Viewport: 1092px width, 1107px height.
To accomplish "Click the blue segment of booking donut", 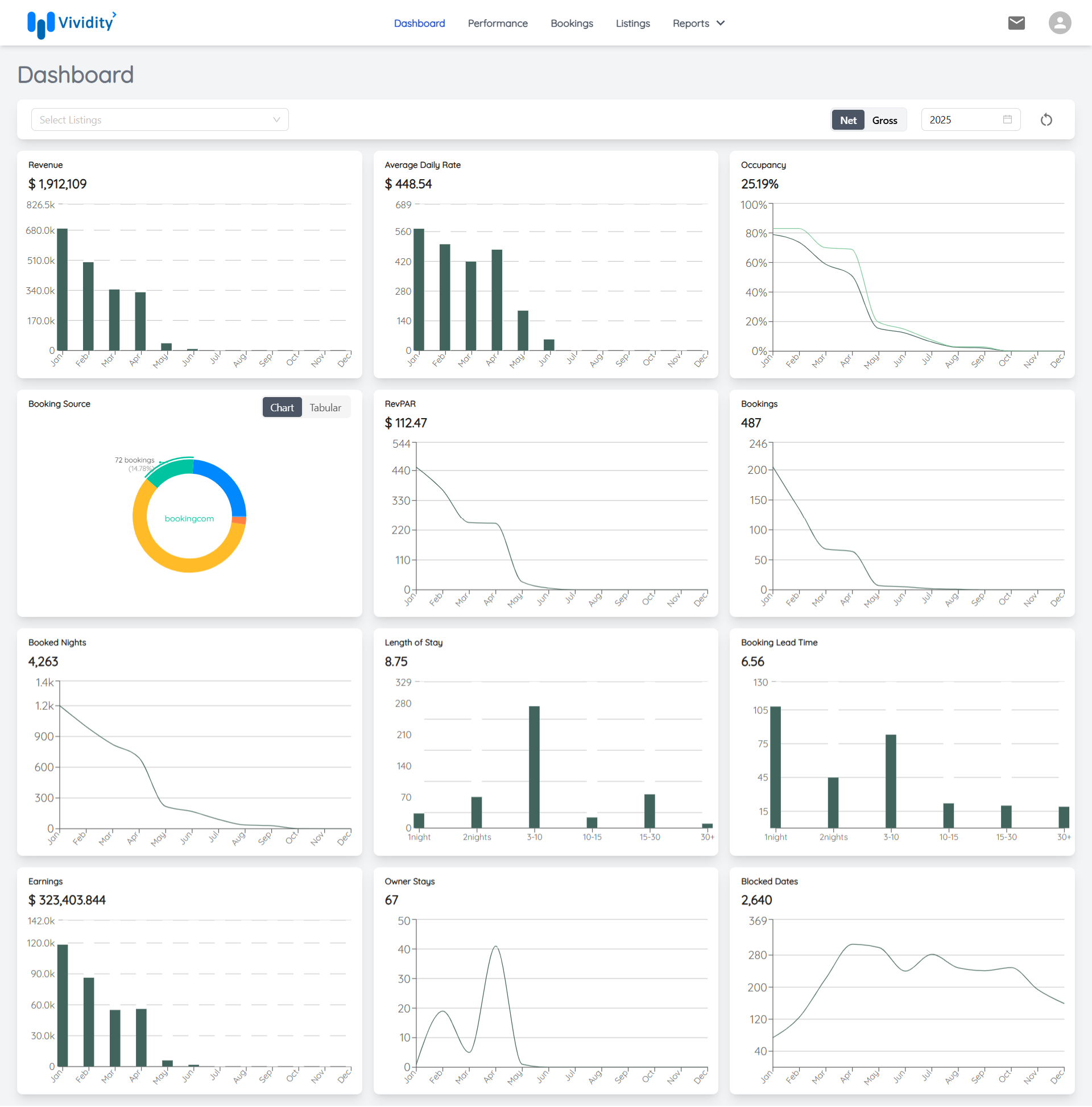I will tap(225, 484).
